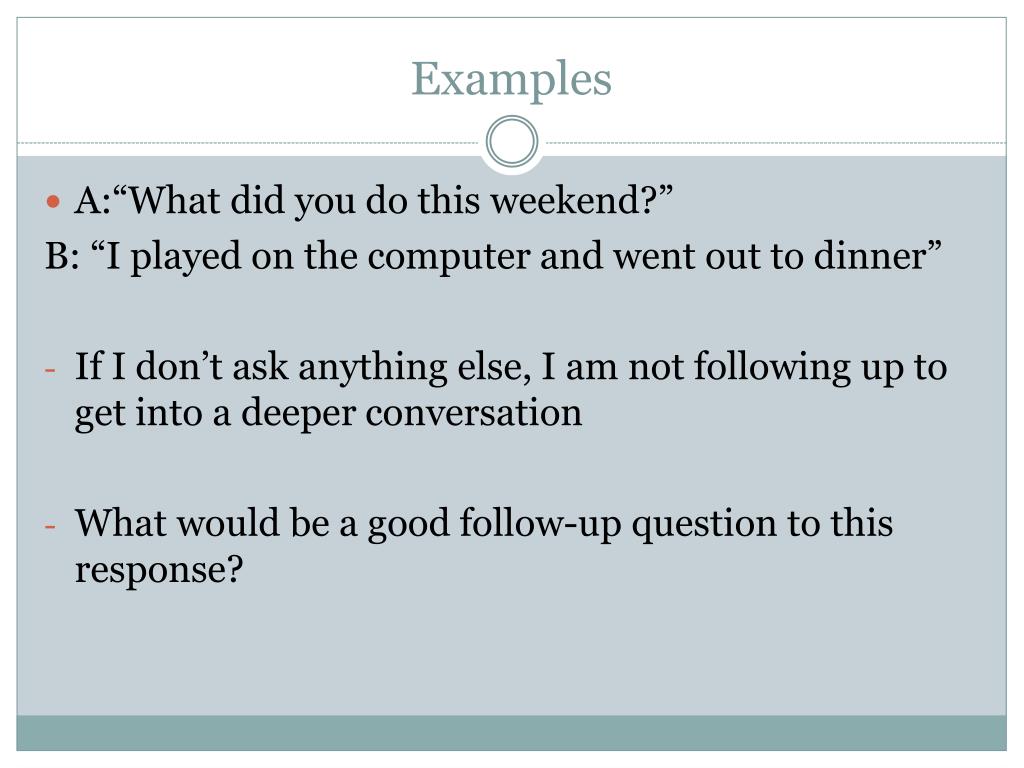Click the line "get into a deeper conversation"

[x=328, y=414]
